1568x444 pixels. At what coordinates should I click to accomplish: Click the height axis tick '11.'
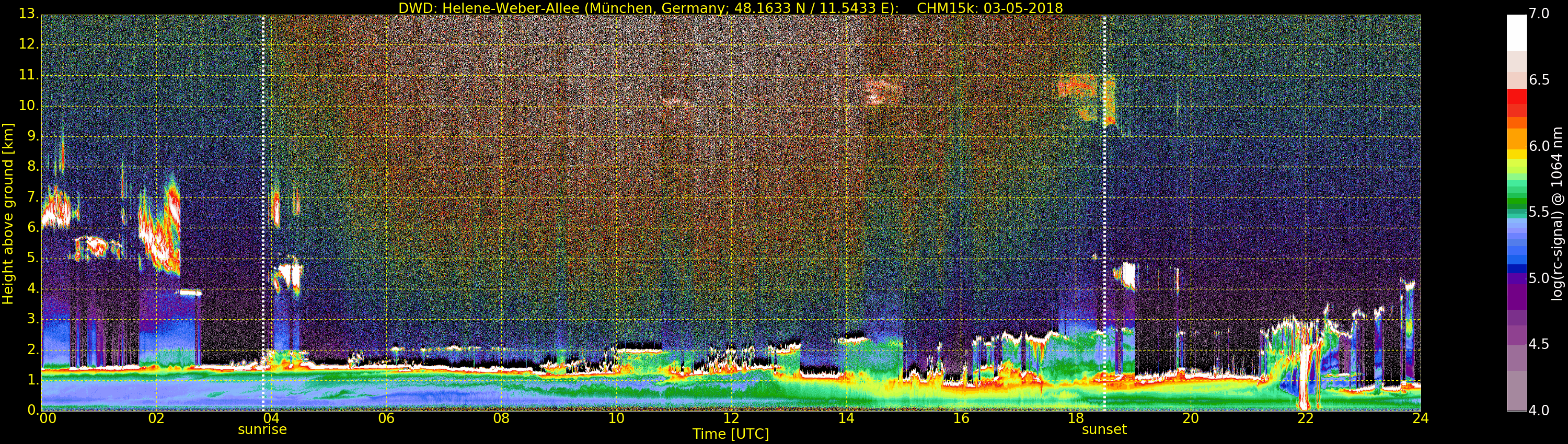pos(29,75)
